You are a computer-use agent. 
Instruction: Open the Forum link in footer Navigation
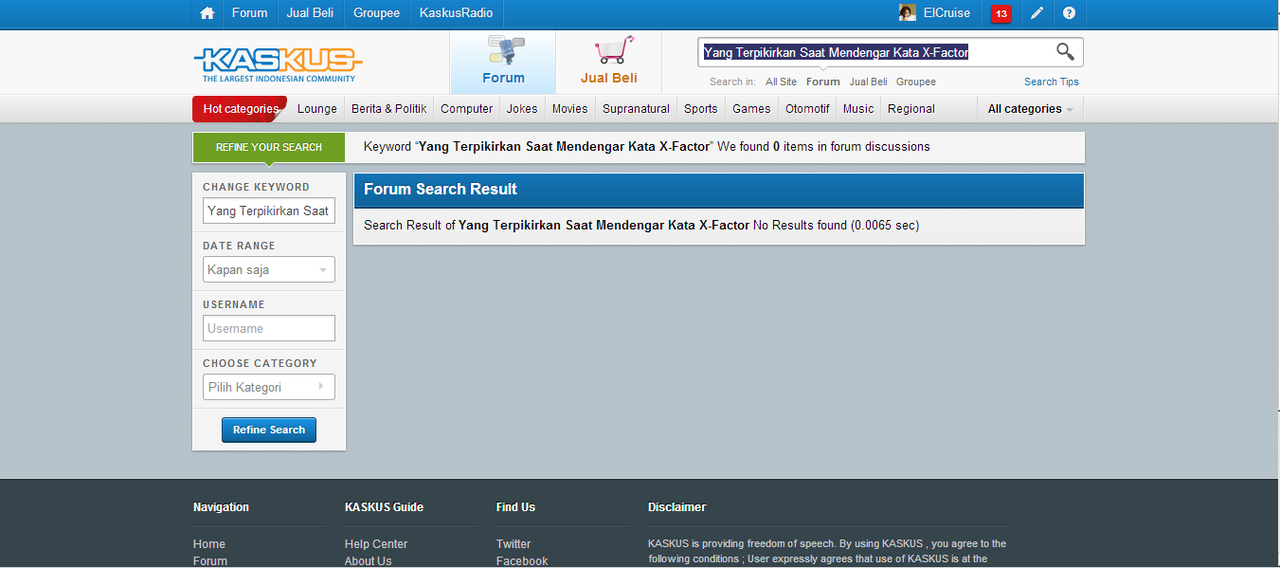click(x=210, y=561)
